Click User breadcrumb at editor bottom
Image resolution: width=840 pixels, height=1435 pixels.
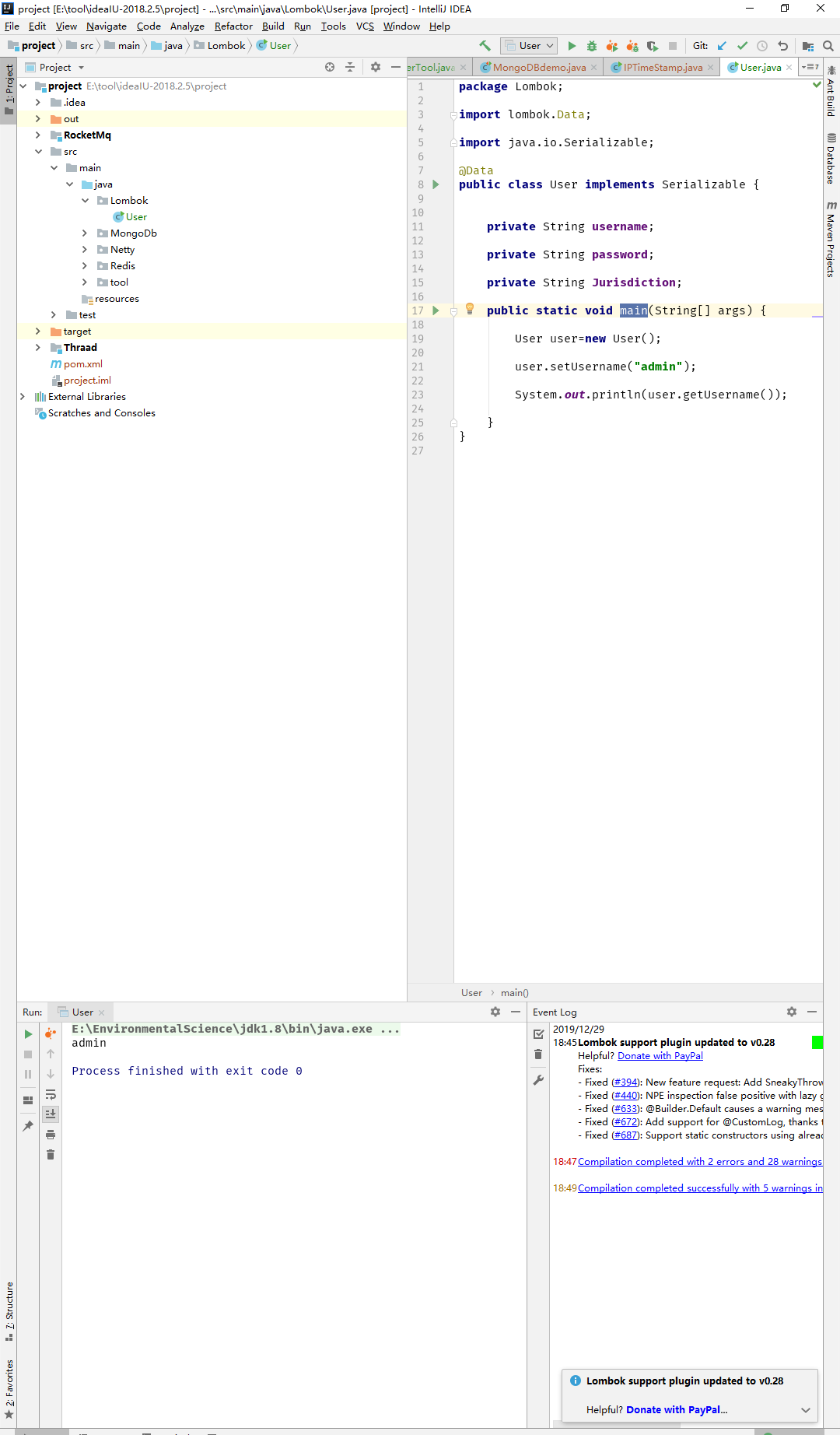(x=471, y=992)
